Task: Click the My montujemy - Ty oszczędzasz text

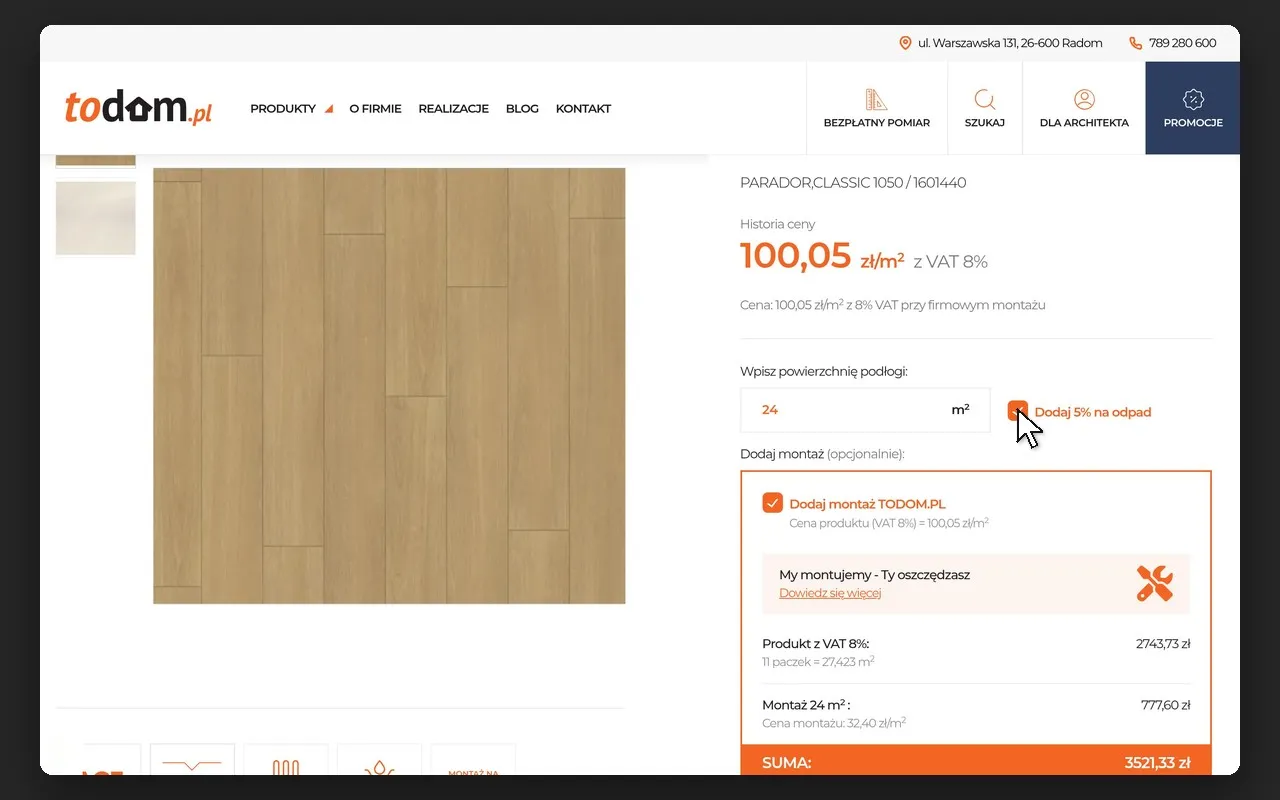Action: (x=874, y=575)
